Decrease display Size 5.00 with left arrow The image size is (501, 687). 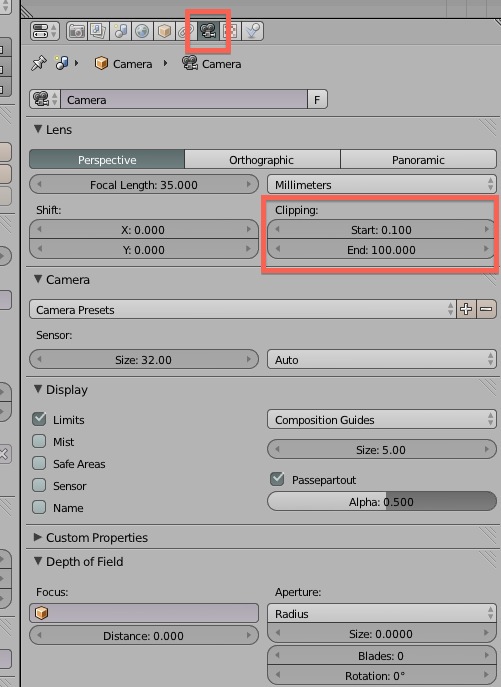point(277,449)
